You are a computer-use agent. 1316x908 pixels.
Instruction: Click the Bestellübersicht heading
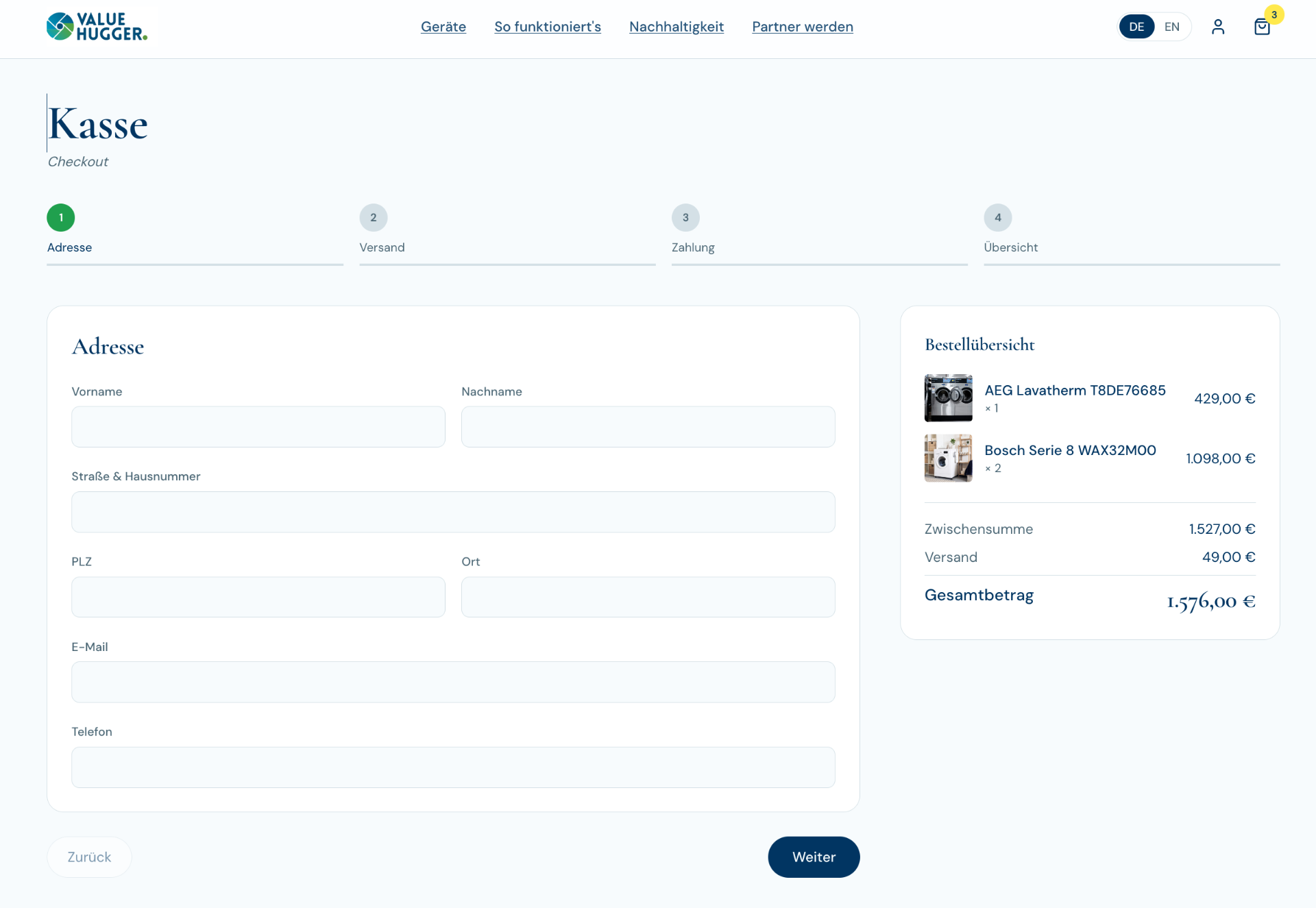980,345
